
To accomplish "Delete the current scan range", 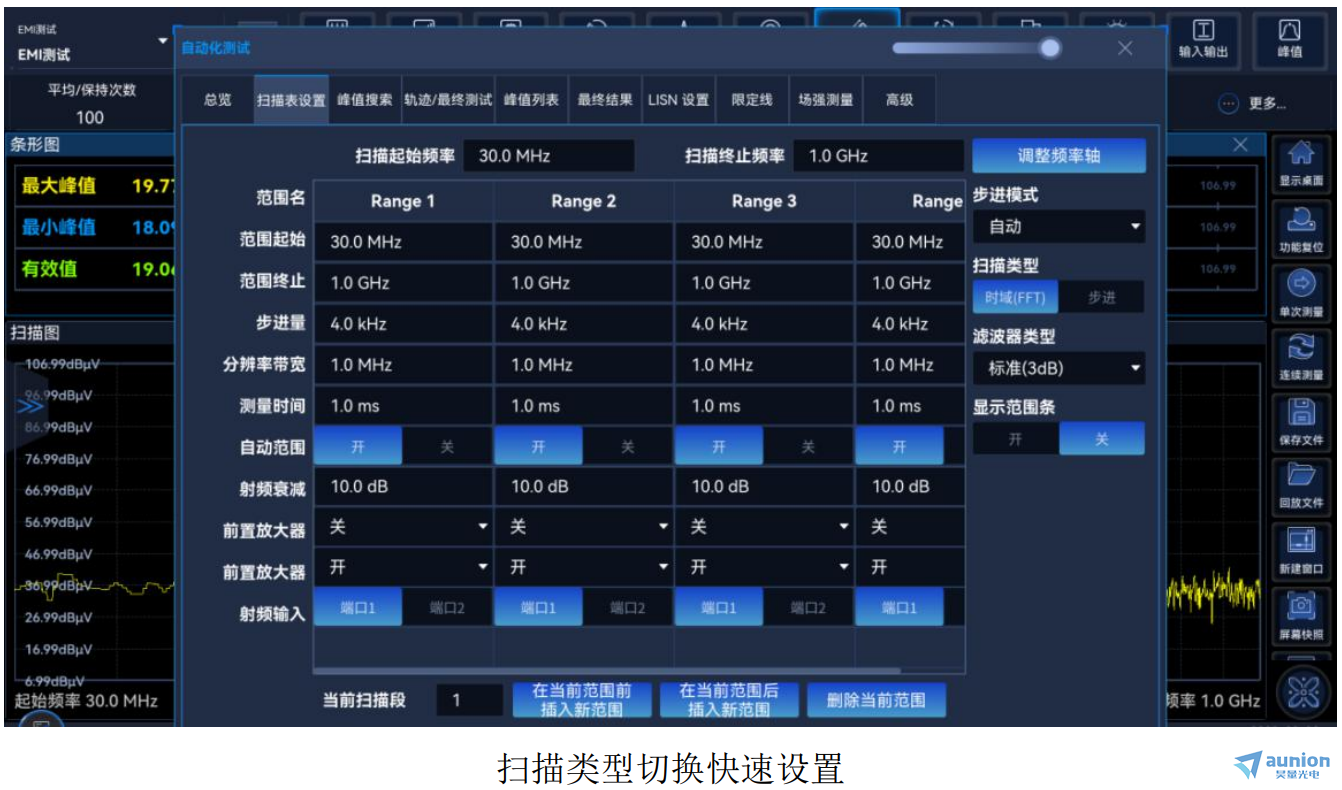I will click(876, 700).
